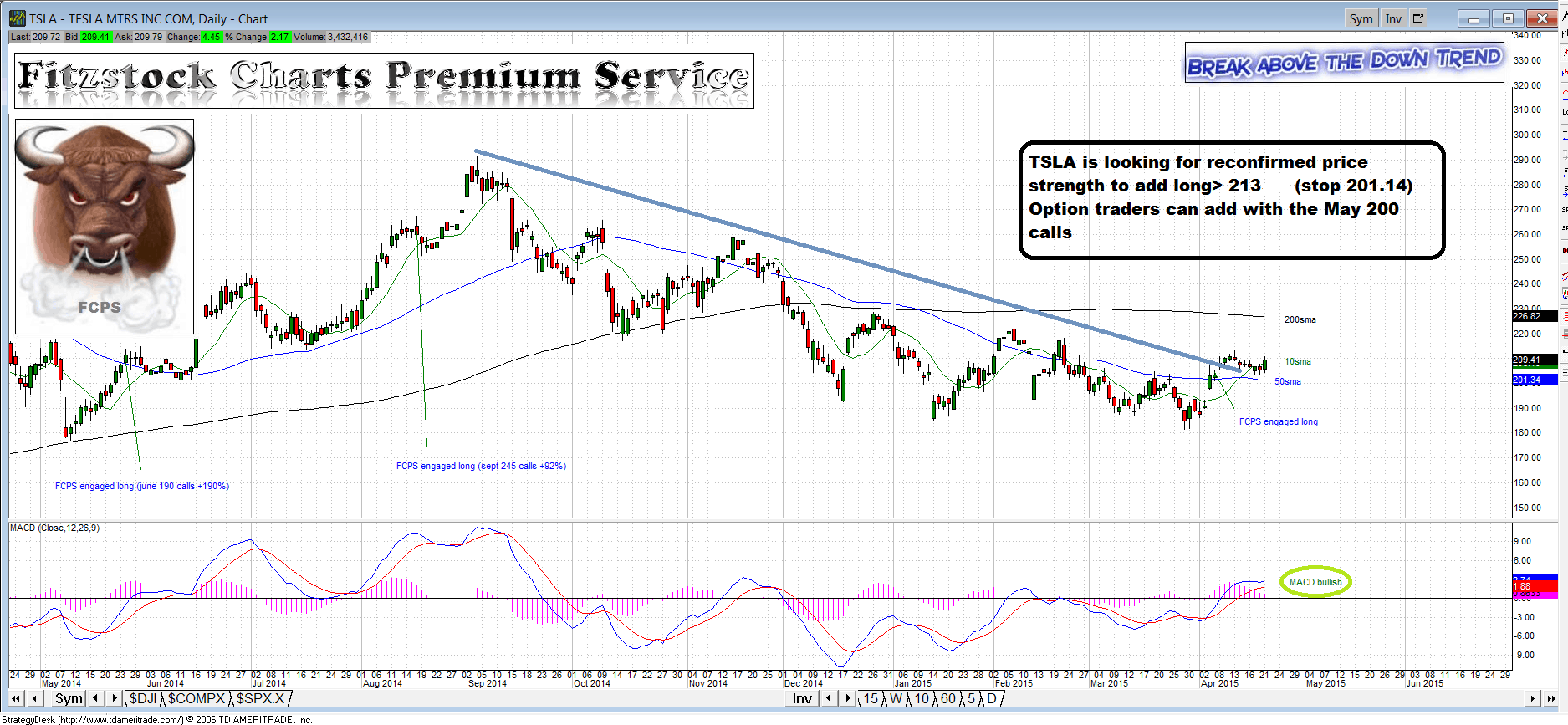Click the FCPS bull logo image
The image size is (1568, 725).
tap(105, 227)
